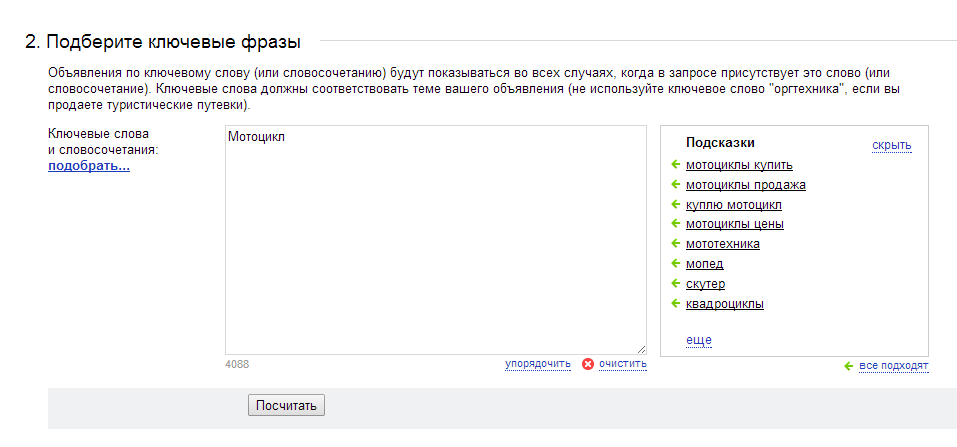The width and height of the screenshot is (957, 447).
Task: Add мопед using its green arrow
Action: [x=675, y=263]
